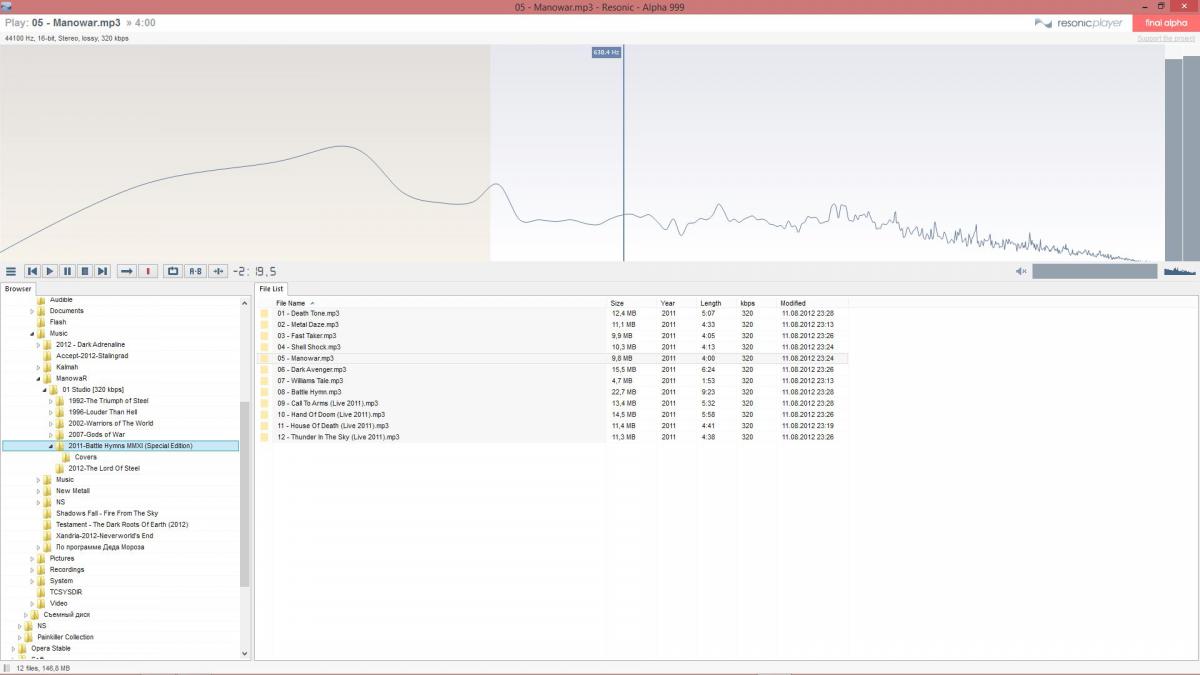Click the file icon for 08 - Battle Hymn.mp3
Image resolution: width=1200 pixels, height=675 pixels.
(x=265, y=392)
